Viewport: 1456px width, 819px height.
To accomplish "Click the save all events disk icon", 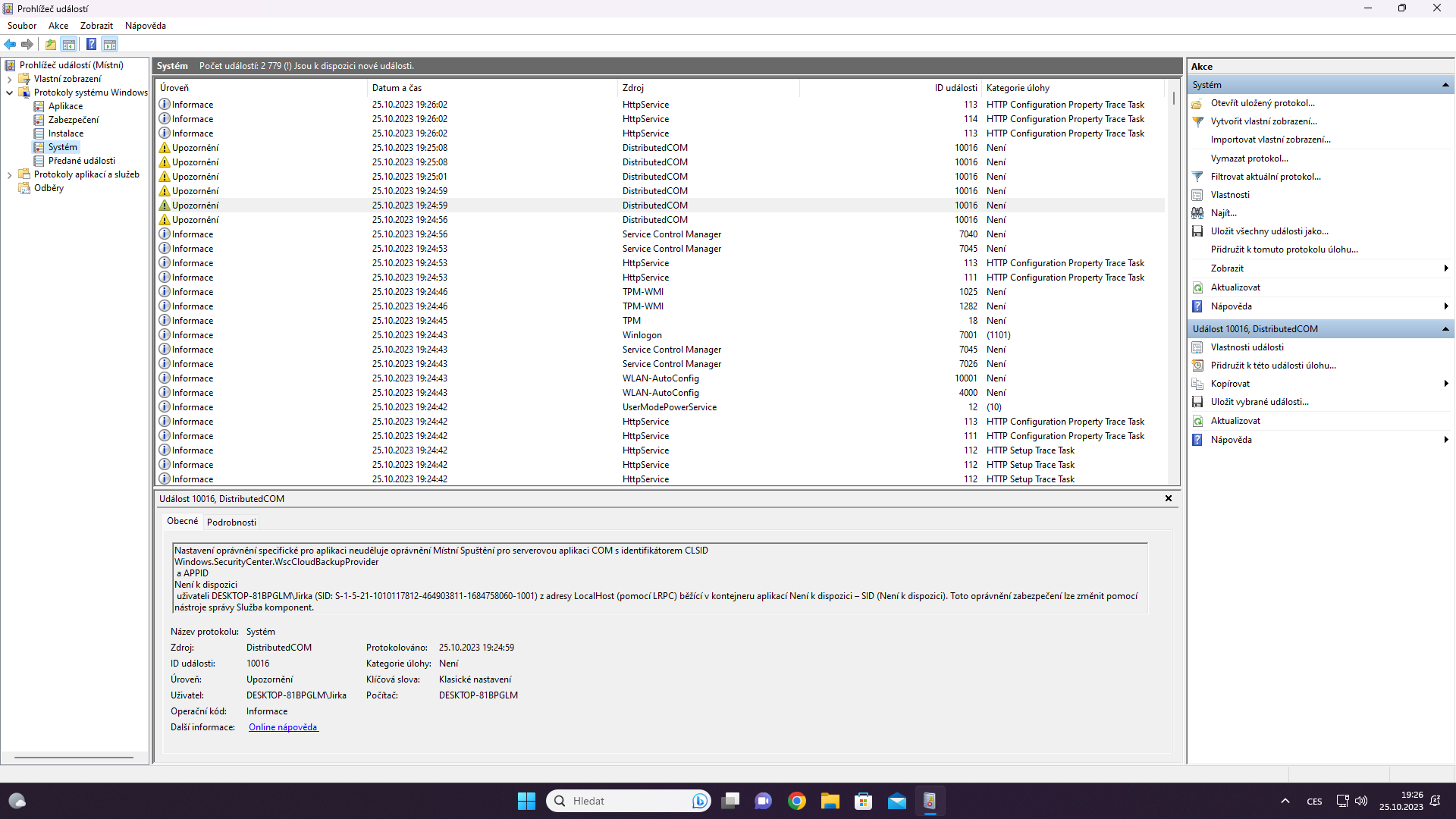I will [1197, 231].
